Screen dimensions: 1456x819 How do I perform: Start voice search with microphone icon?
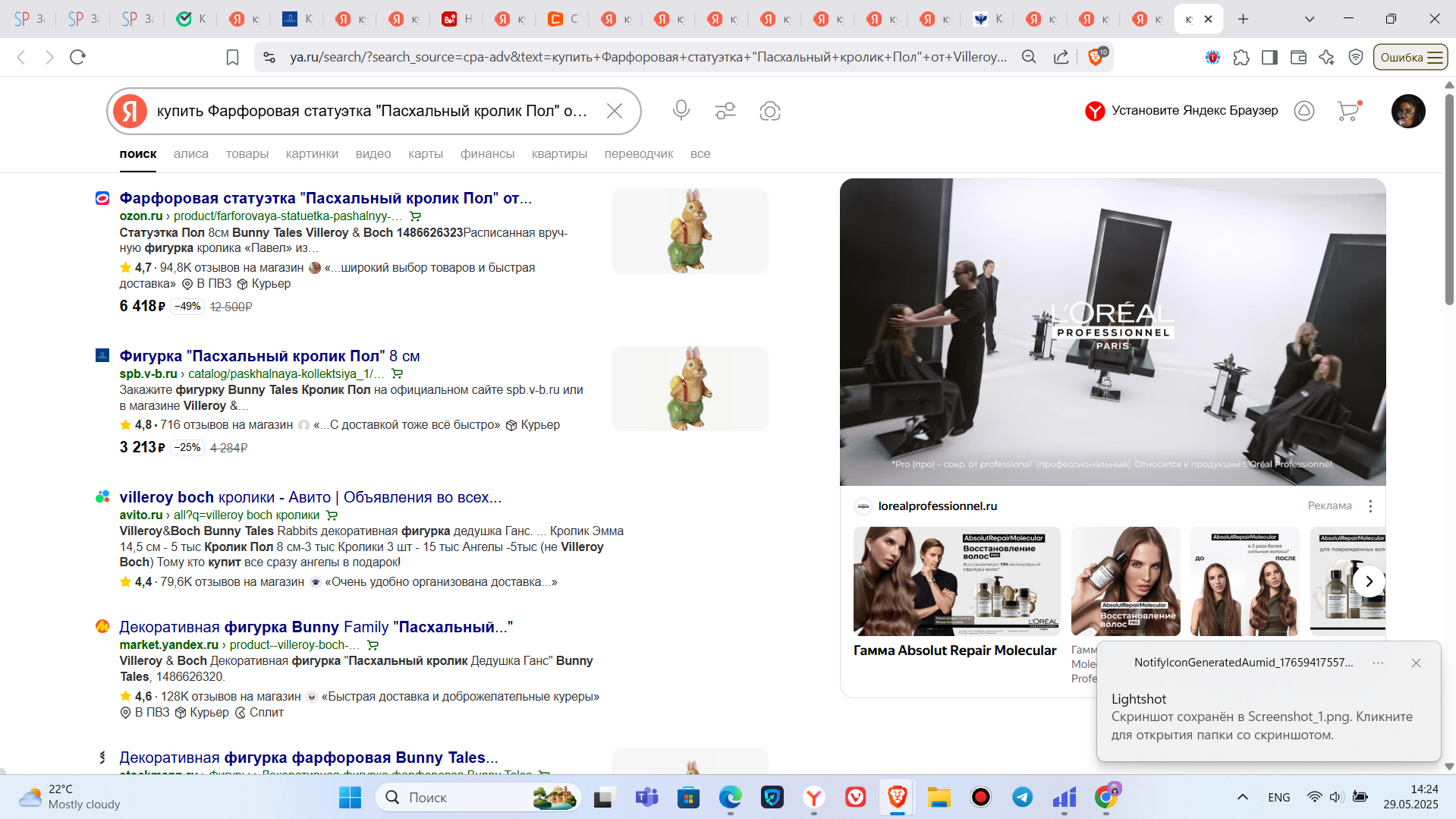point(681,111)
